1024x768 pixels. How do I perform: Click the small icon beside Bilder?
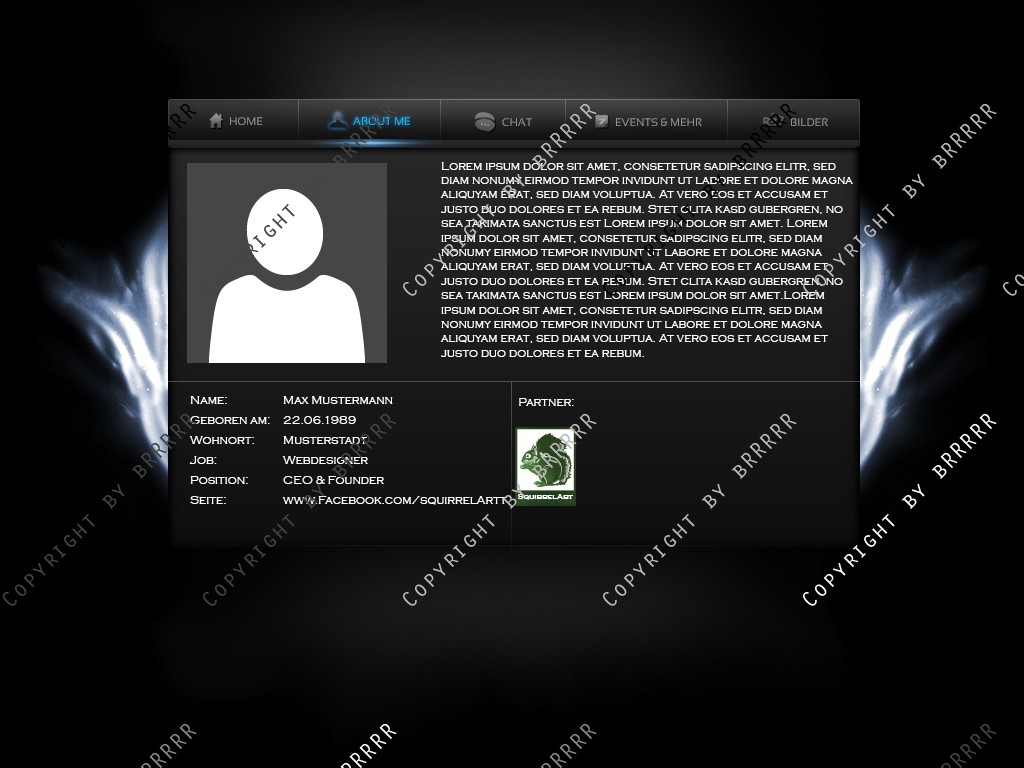pos(771,121)
